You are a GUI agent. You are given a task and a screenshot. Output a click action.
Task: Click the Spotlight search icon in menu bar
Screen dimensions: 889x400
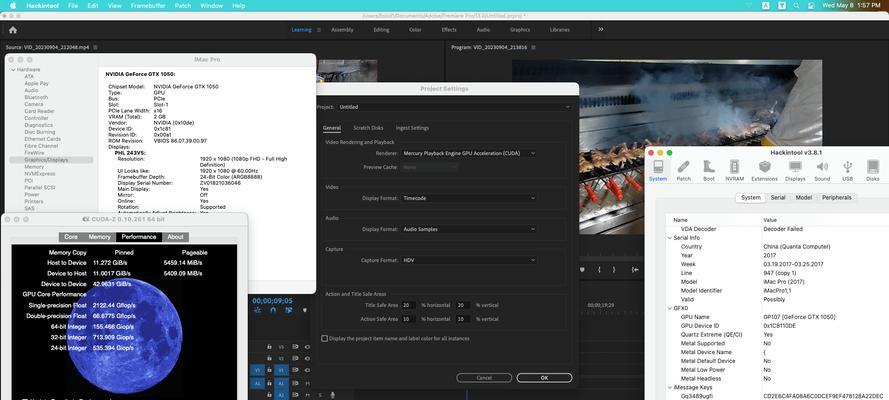click(797, 6)
